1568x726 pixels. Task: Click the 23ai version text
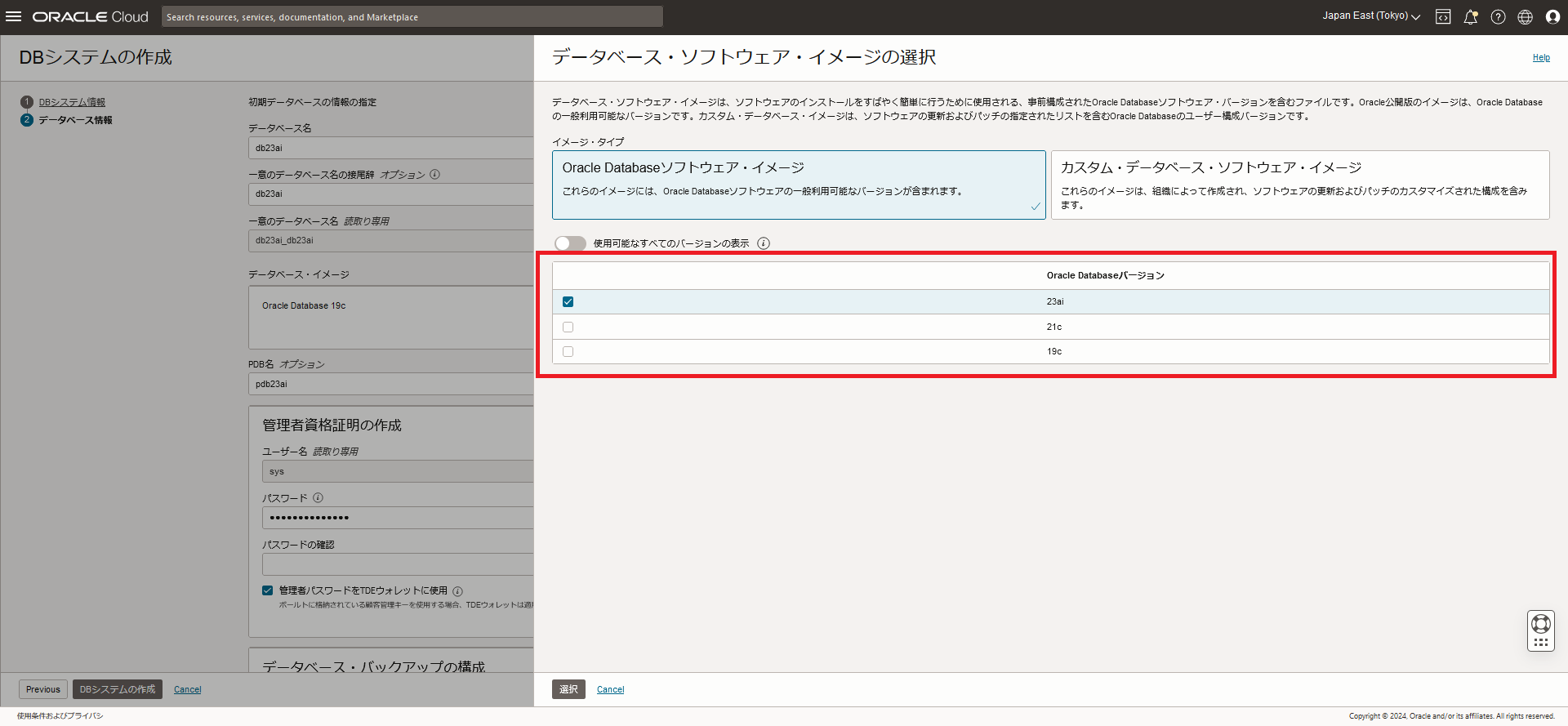click(1055, 302)
